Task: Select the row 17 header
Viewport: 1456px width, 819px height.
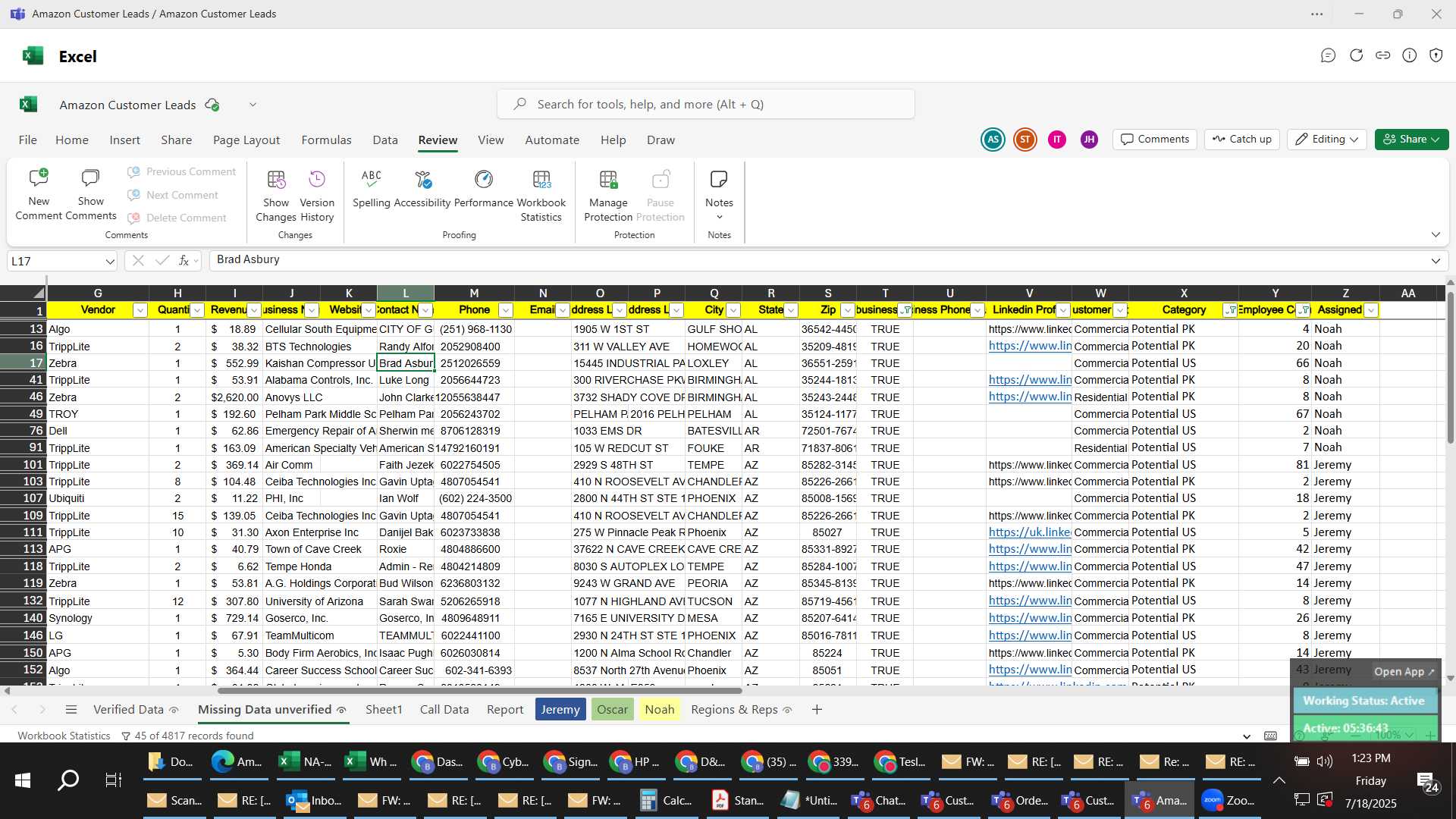Action: 24,363
